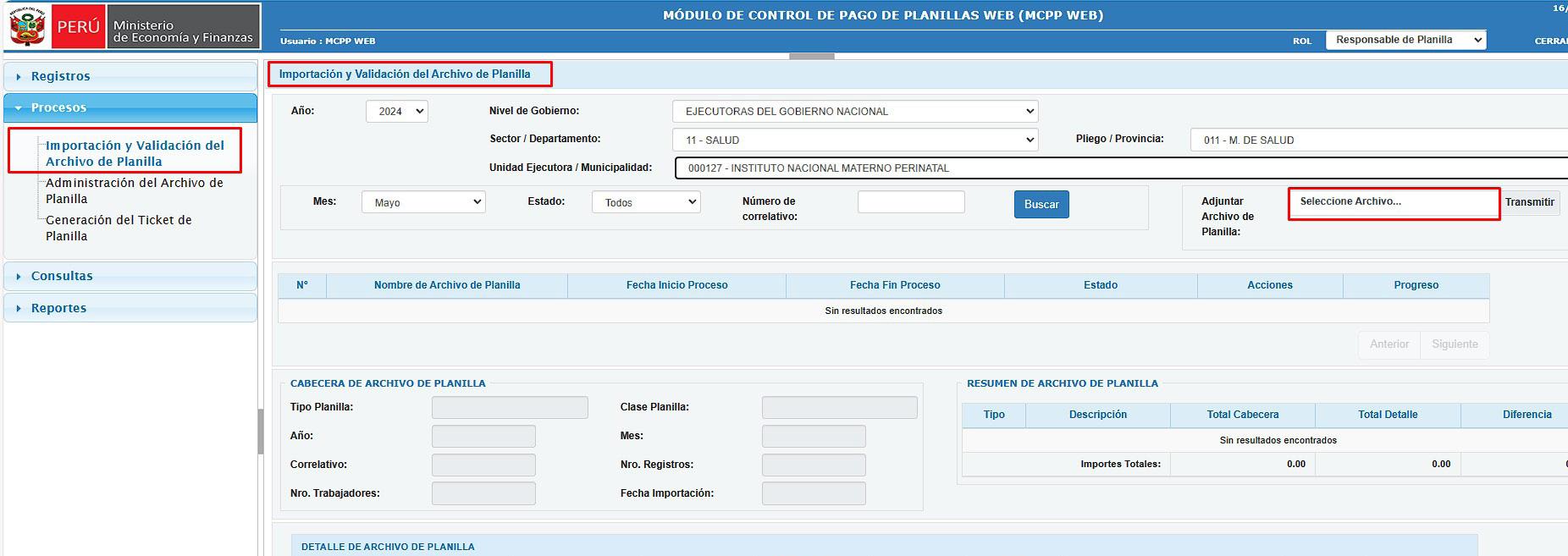
Task: Click the N° column header
Action: (x=302, y=285)
